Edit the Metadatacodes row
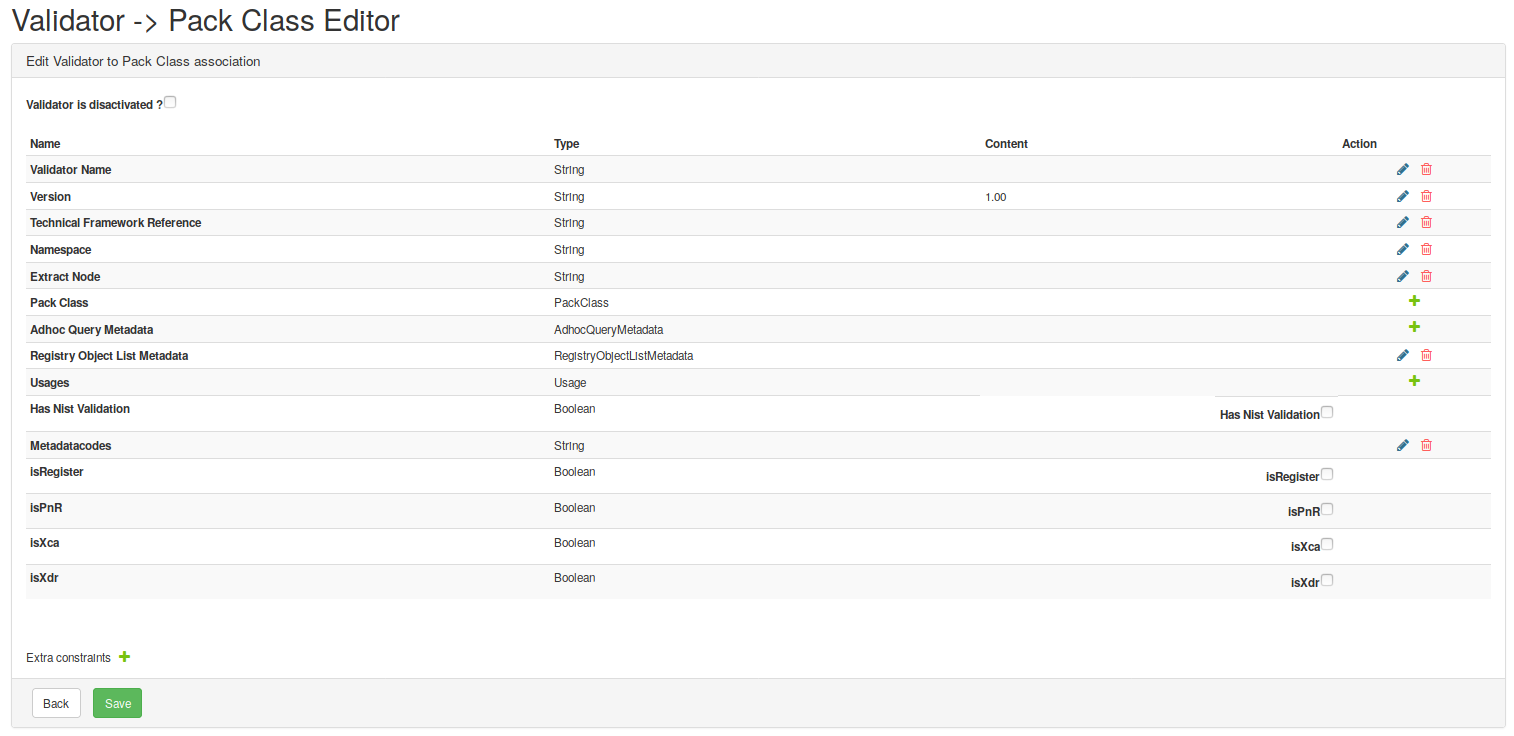Image resolution: width=1514 pixels, height=736 pixels. (1402, 446)
